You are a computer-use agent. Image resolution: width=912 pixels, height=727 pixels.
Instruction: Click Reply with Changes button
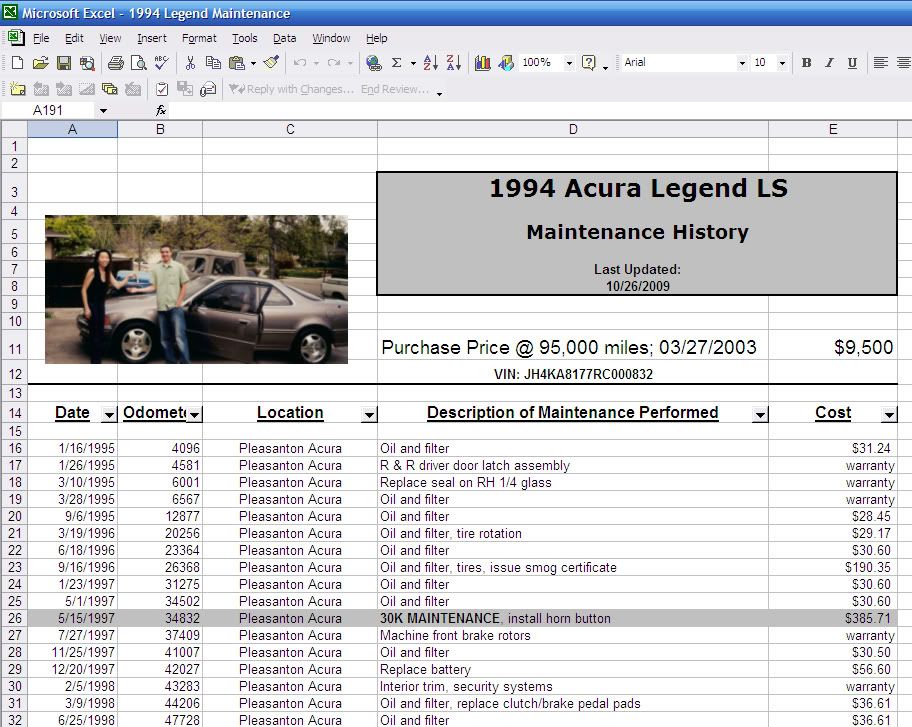(x=291, y=89)
